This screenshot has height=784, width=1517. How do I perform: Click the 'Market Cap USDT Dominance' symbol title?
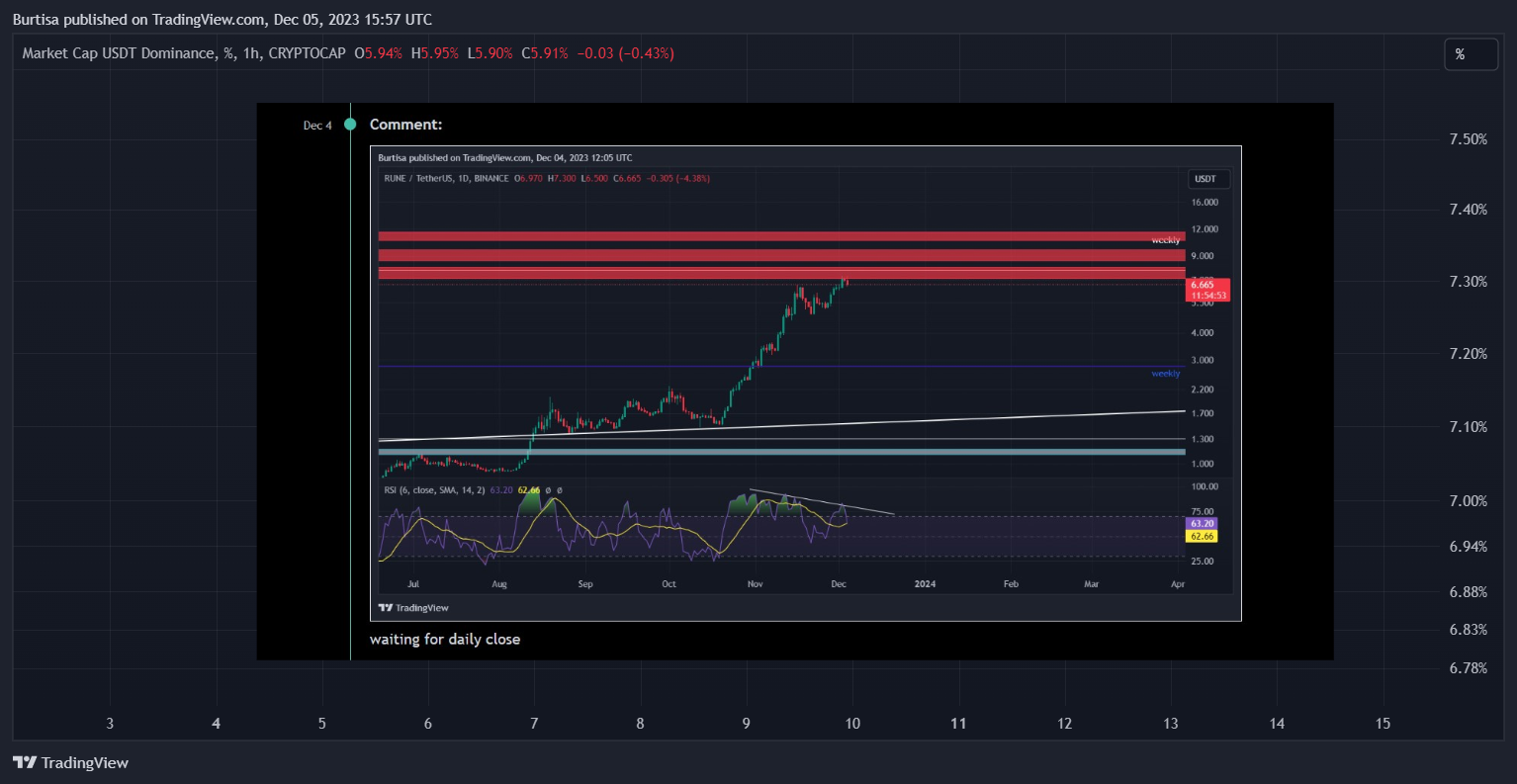point(119,53)
